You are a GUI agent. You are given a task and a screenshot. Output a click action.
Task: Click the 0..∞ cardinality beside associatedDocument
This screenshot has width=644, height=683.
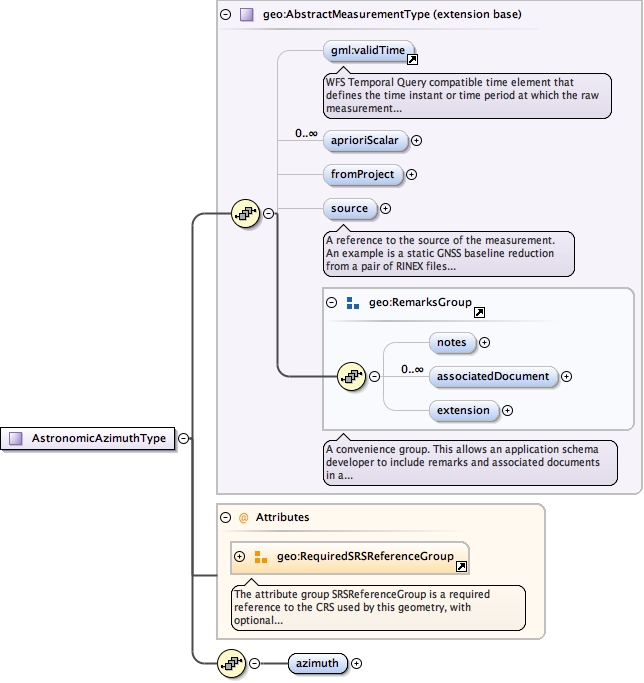412,369
